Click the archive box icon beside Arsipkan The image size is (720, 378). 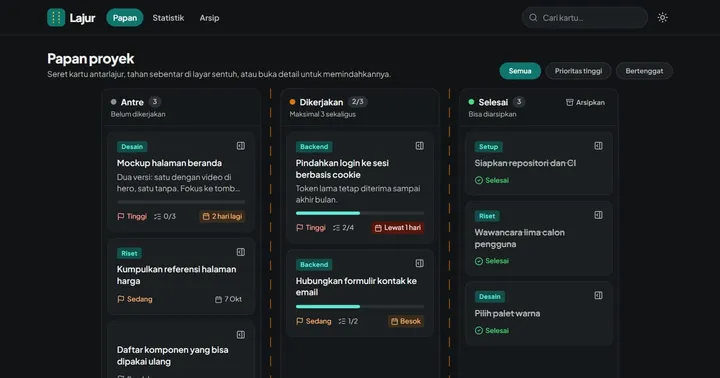569,102
